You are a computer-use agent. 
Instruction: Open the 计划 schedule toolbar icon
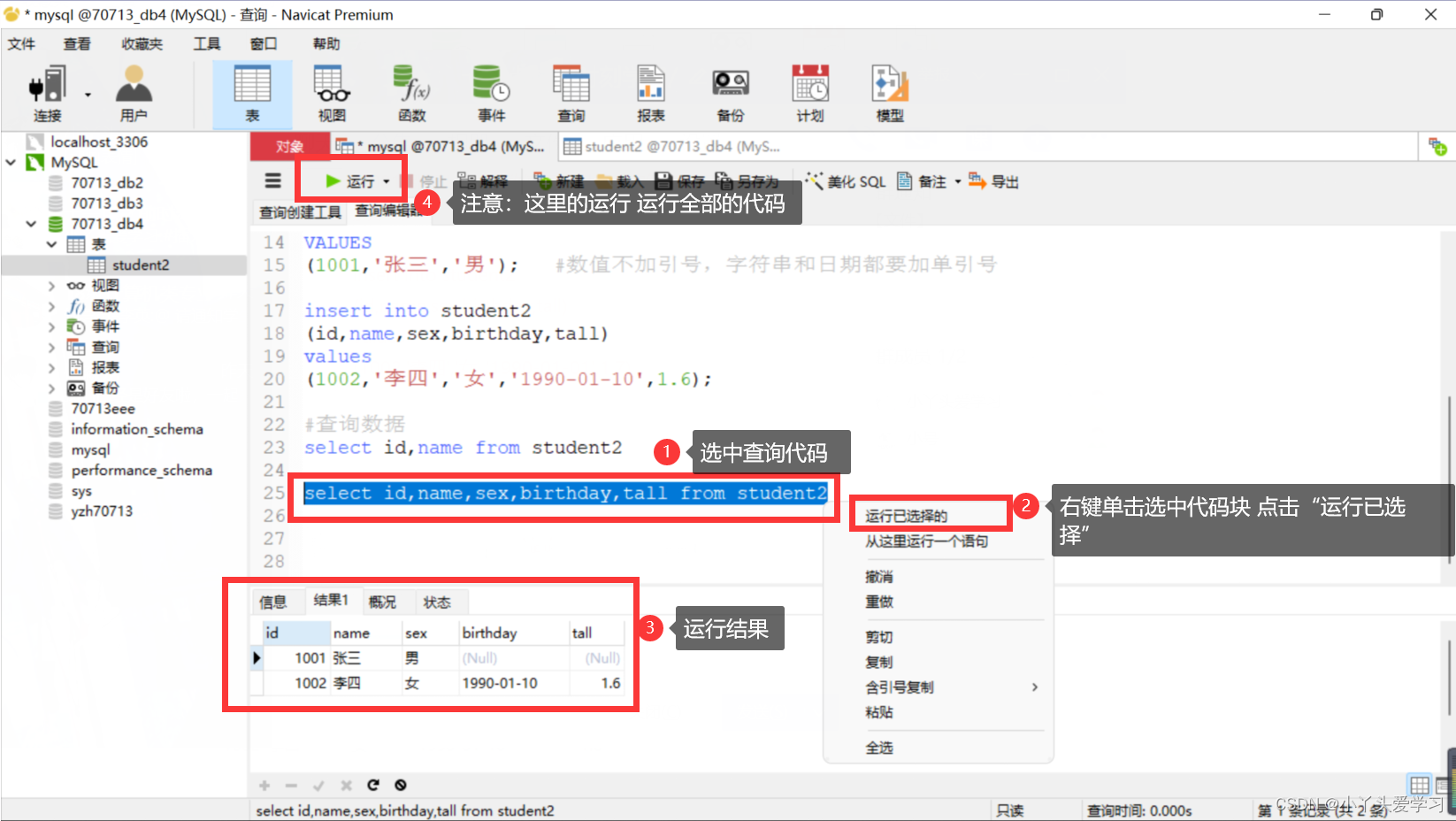[810, 94]
